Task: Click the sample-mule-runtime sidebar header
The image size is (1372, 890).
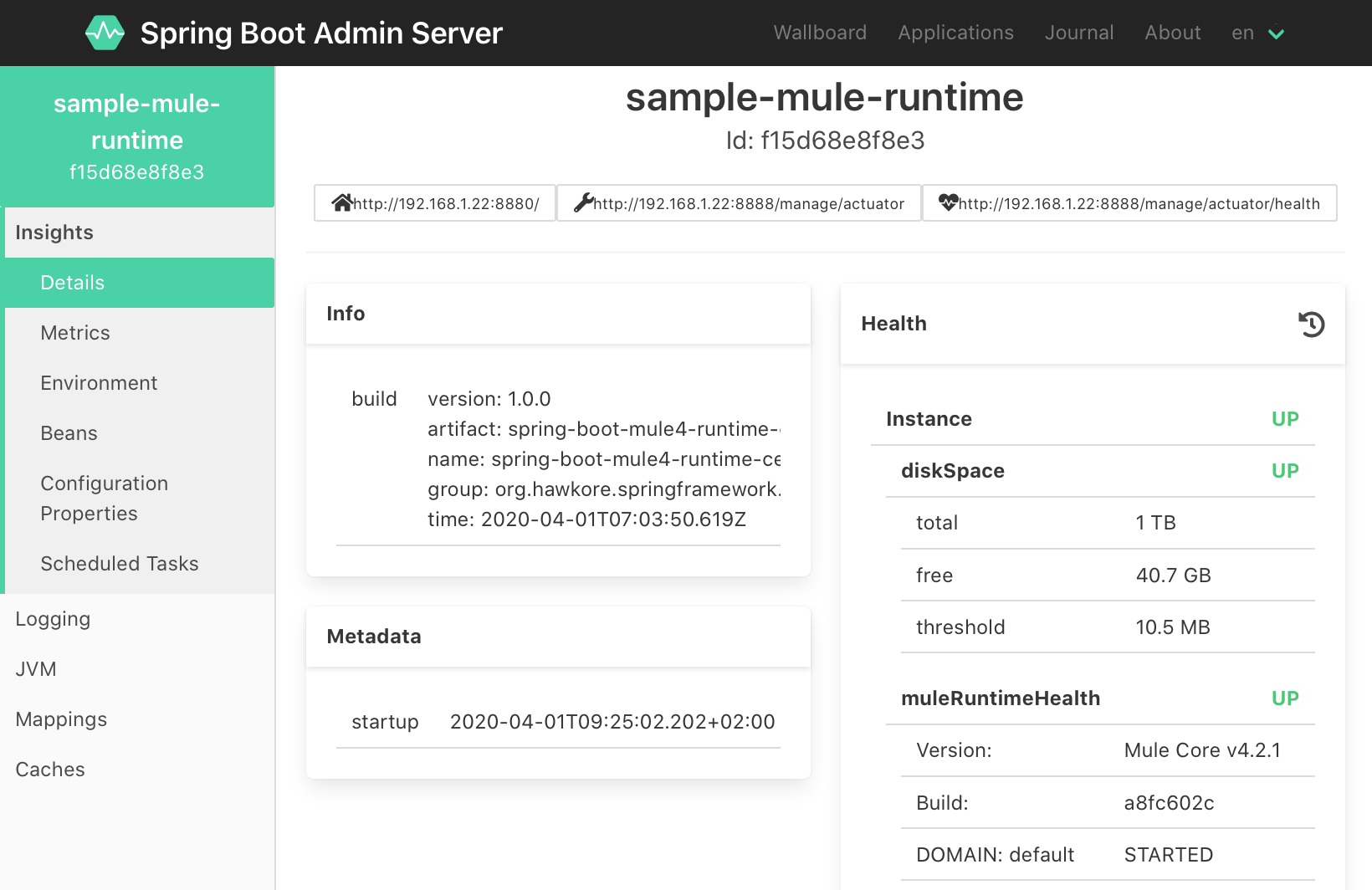Action: 137,137
